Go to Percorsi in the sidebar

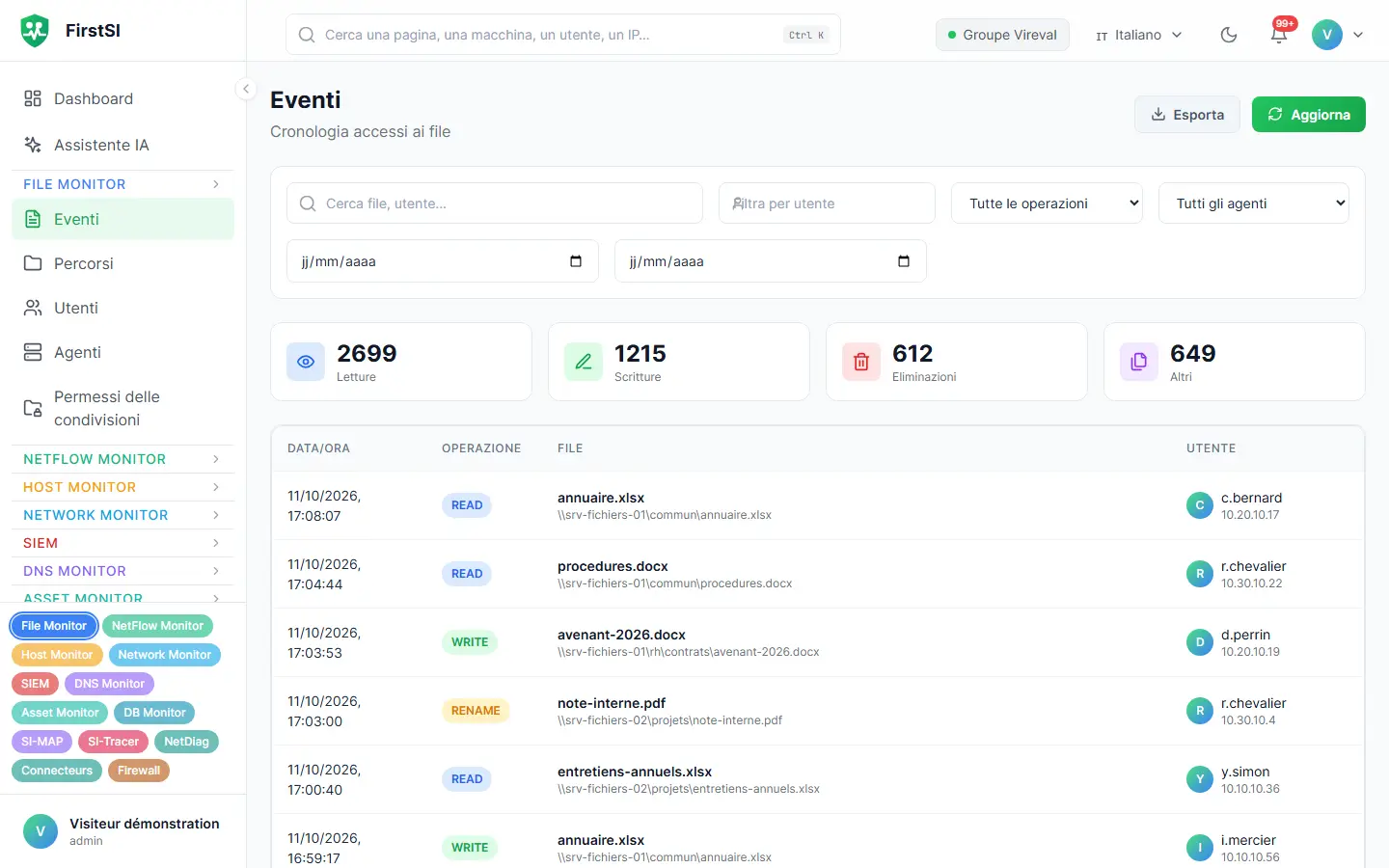tap(123, 263)
